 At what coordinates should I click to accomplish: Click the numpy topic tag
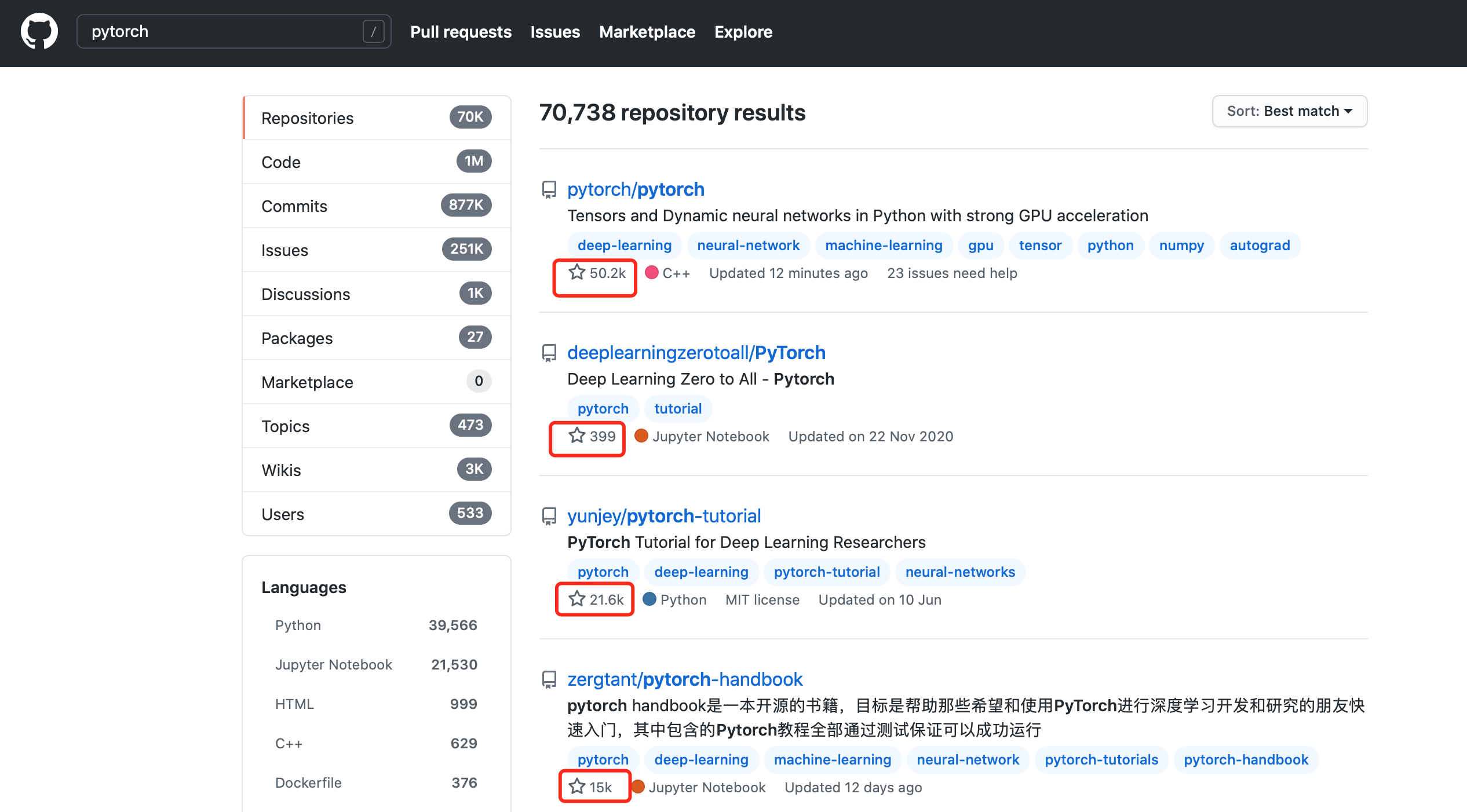click(x=1182, y=246)
